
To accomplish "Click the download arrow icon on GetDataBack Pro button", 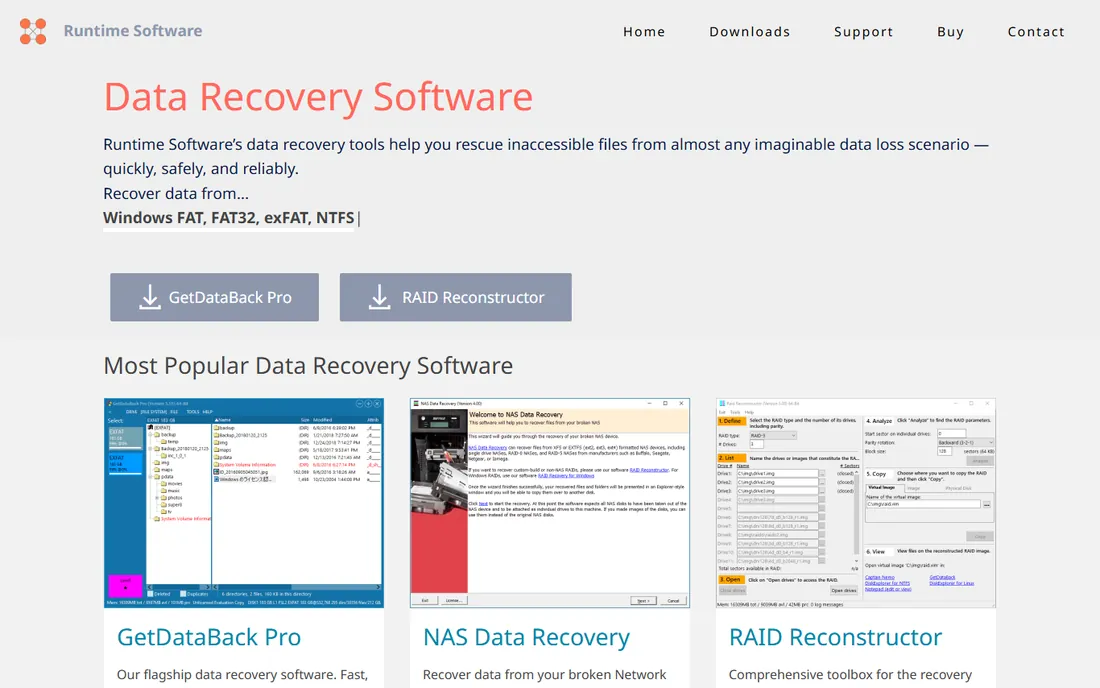I will point(149,297).
